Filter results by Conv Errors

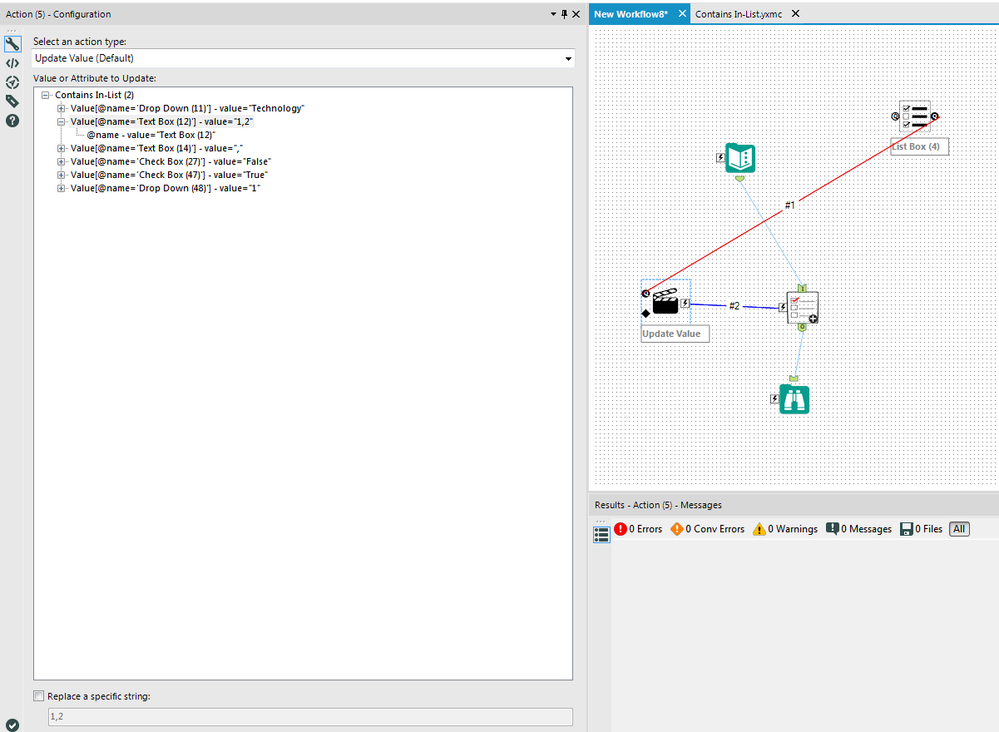pos(707,529)
